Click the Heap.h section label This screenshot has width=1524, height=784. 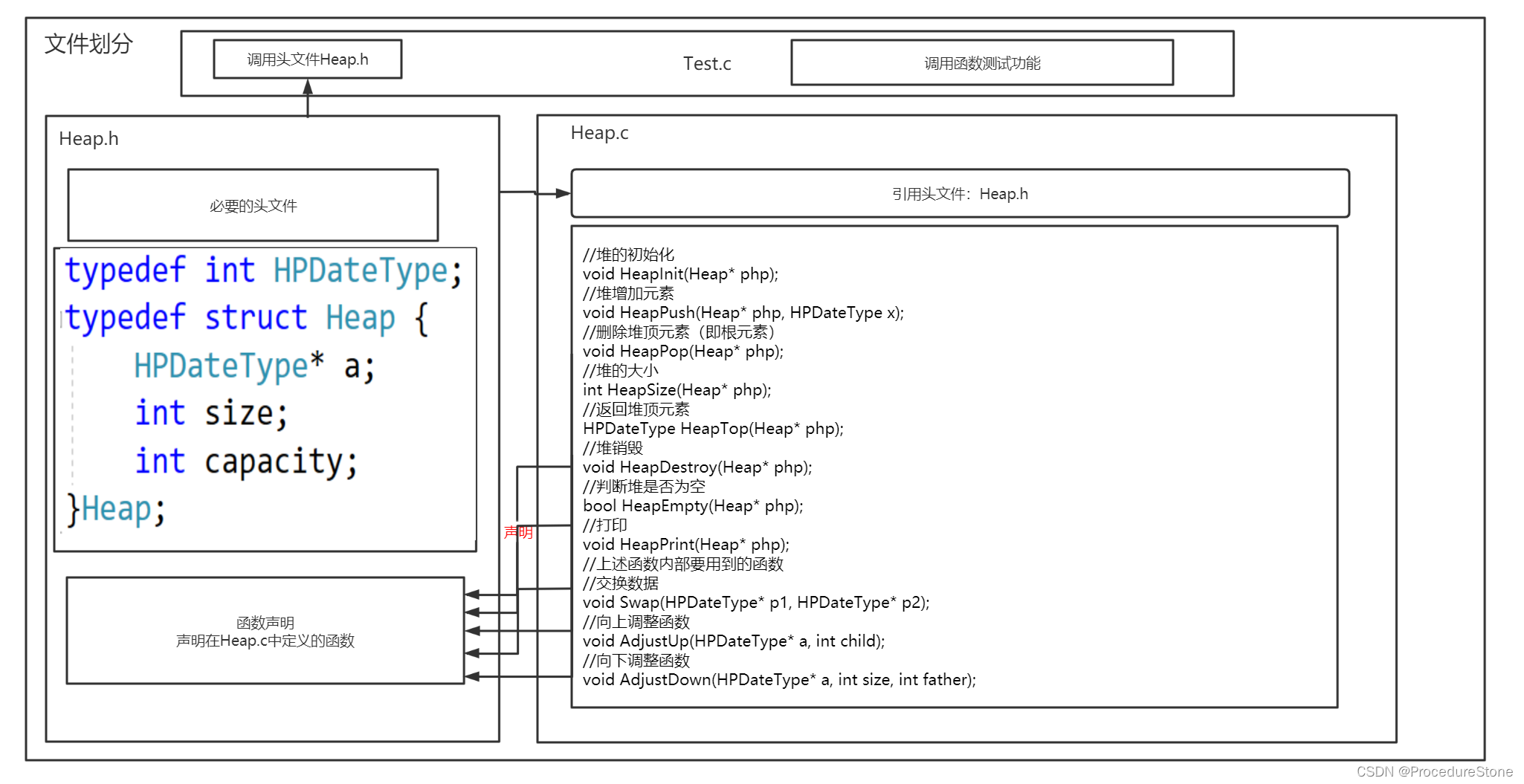(x=88, y=139)
